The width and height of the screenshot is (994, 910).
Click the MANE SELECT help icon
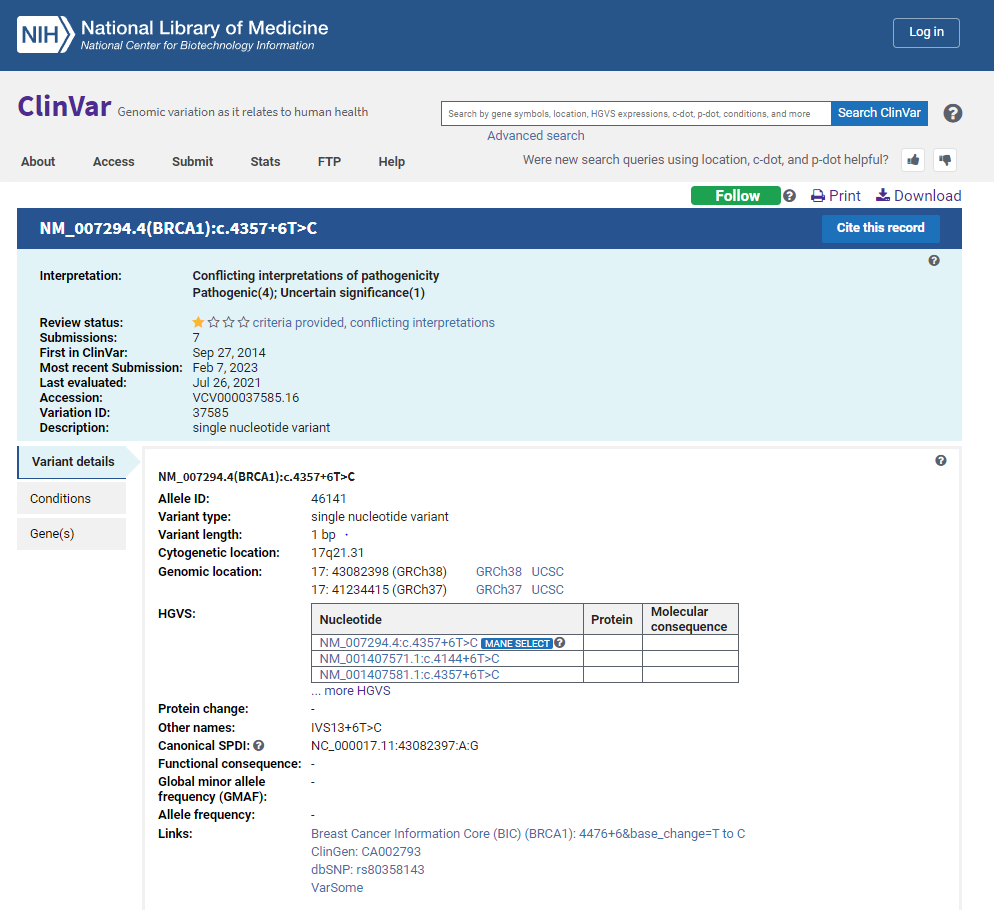(x=560, y=643)
